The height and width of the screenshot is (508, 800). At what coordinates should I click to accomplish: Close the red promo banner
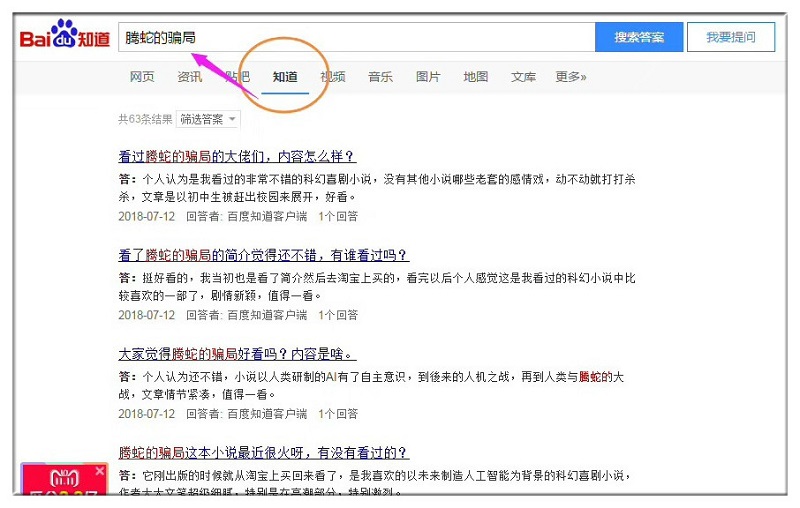(x=99, y=470)
